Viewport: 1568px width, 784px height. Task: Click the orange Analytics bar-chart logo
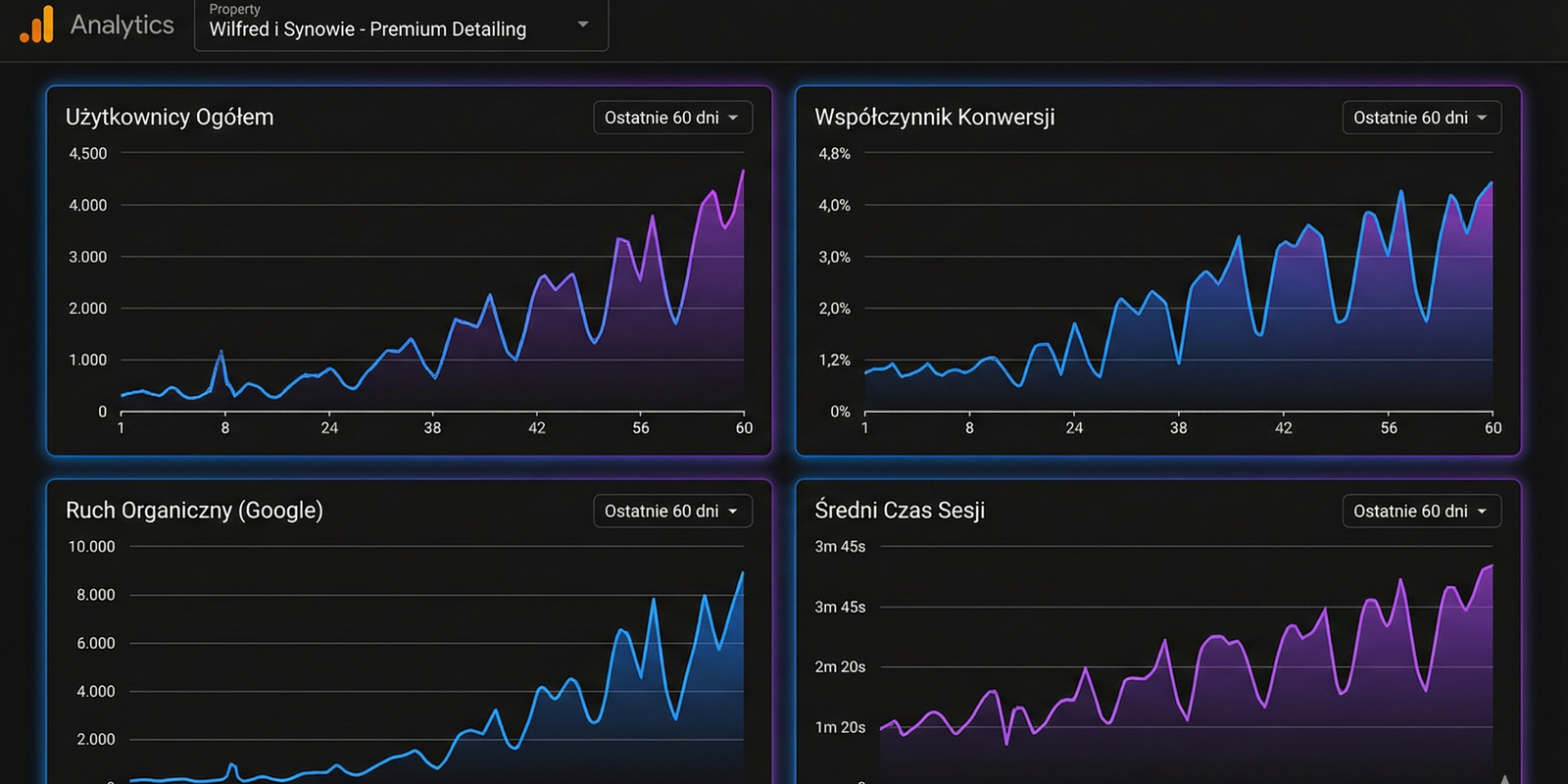tap(37, 25)
